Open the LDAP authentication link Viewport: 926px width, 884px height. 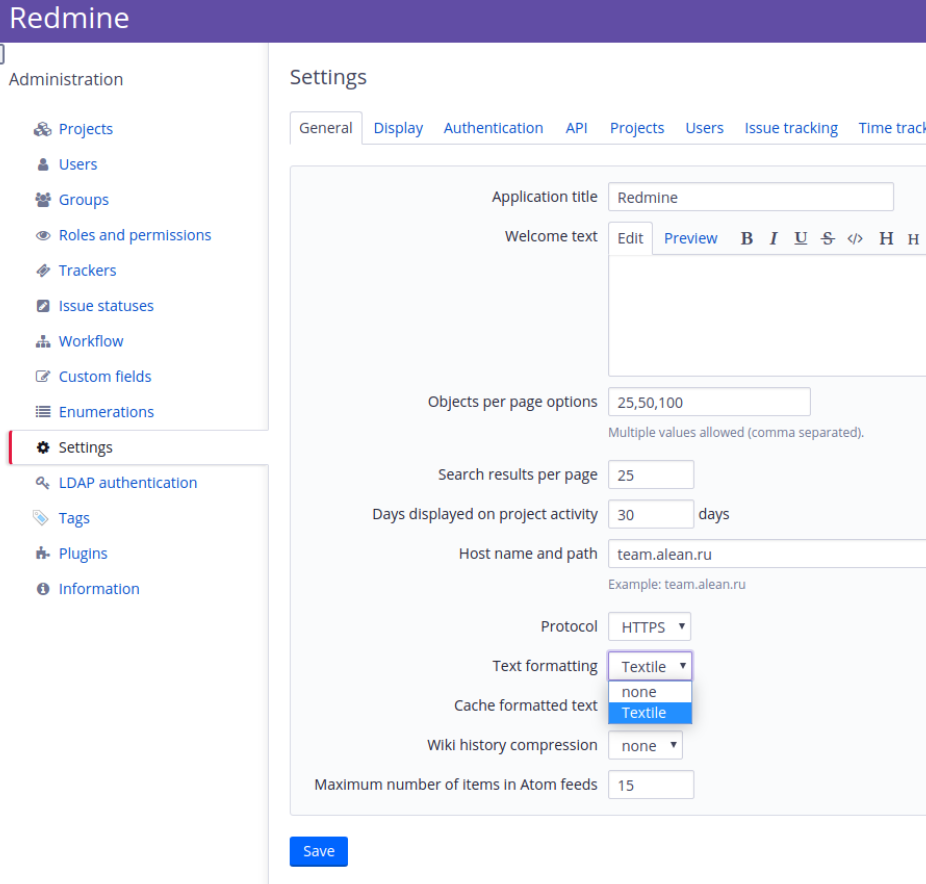click(128, 483)
